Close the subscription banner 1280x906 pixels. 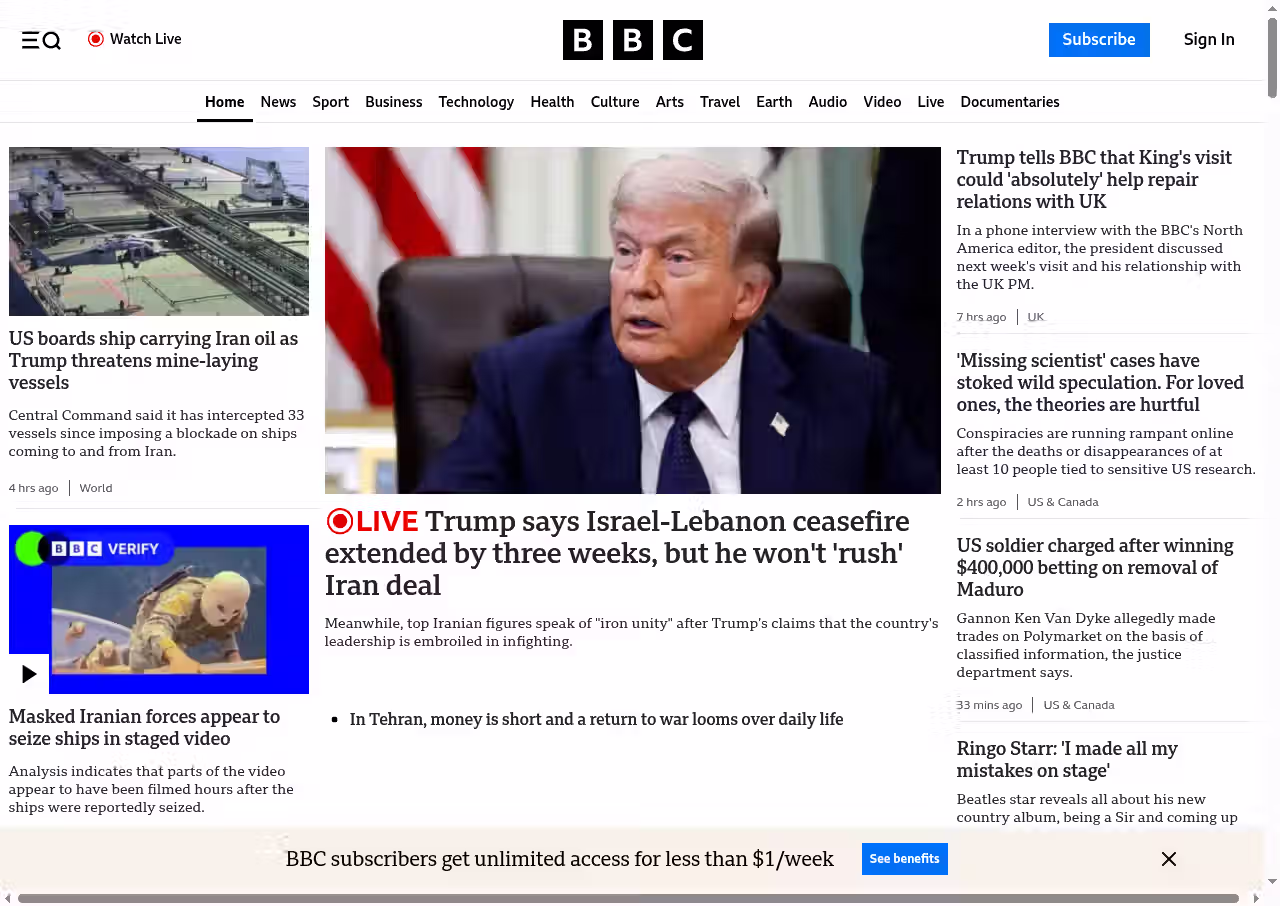(x=1168, y=859)
